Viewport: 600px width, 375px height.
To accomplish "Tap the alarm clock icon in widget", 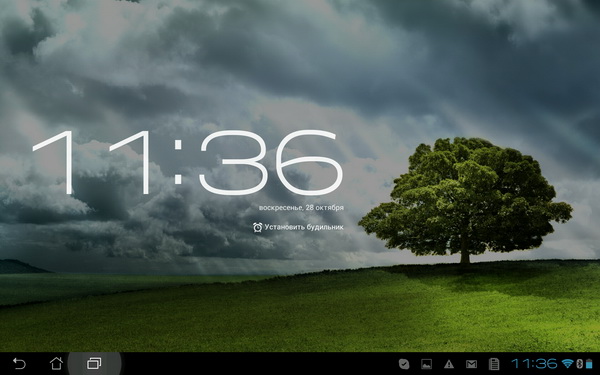I will coord(258,227).
